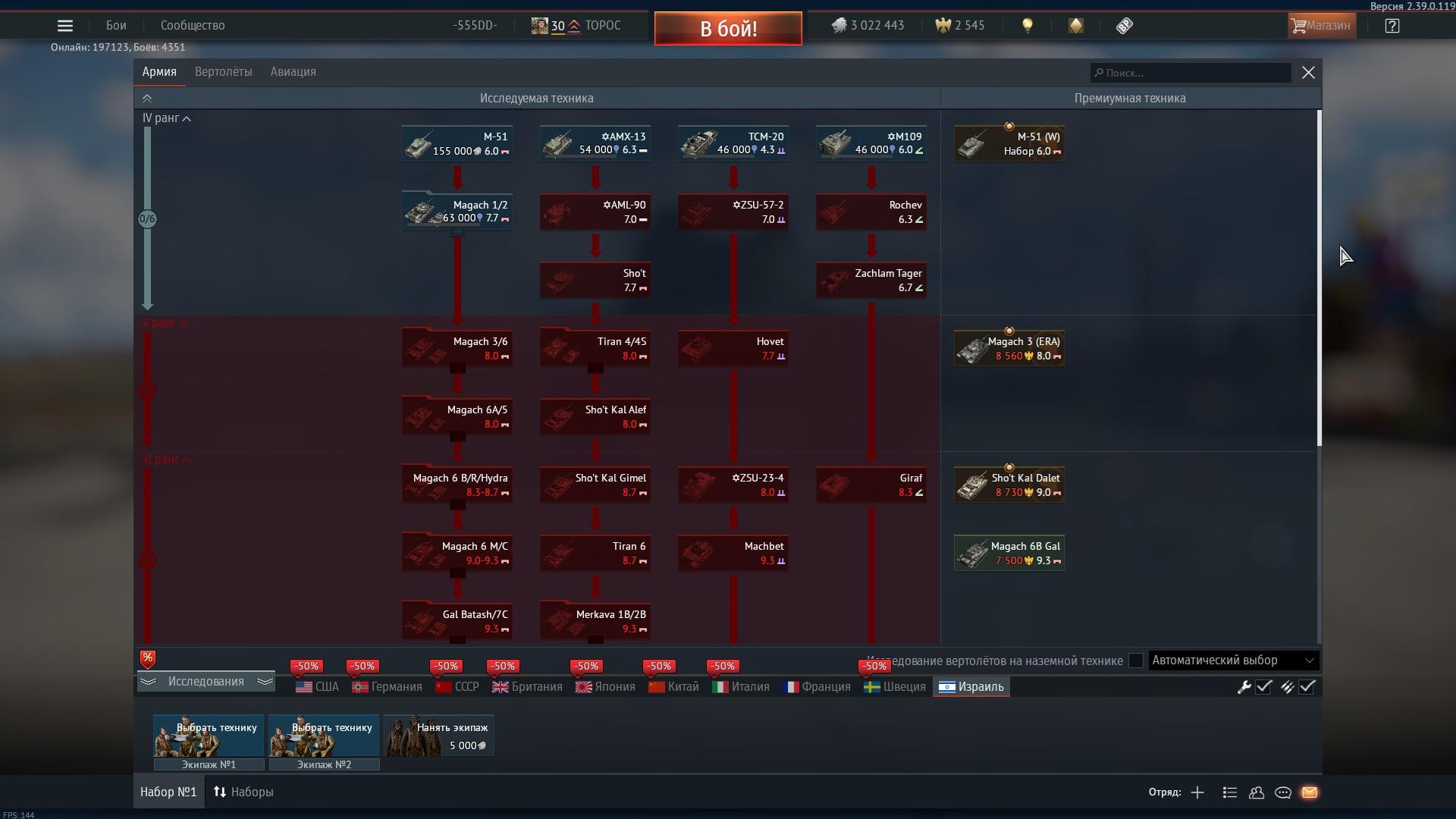Select the Германия nation tab
Image resolution: width=1456 pixels, height=819 pixels.
point(388,687)
